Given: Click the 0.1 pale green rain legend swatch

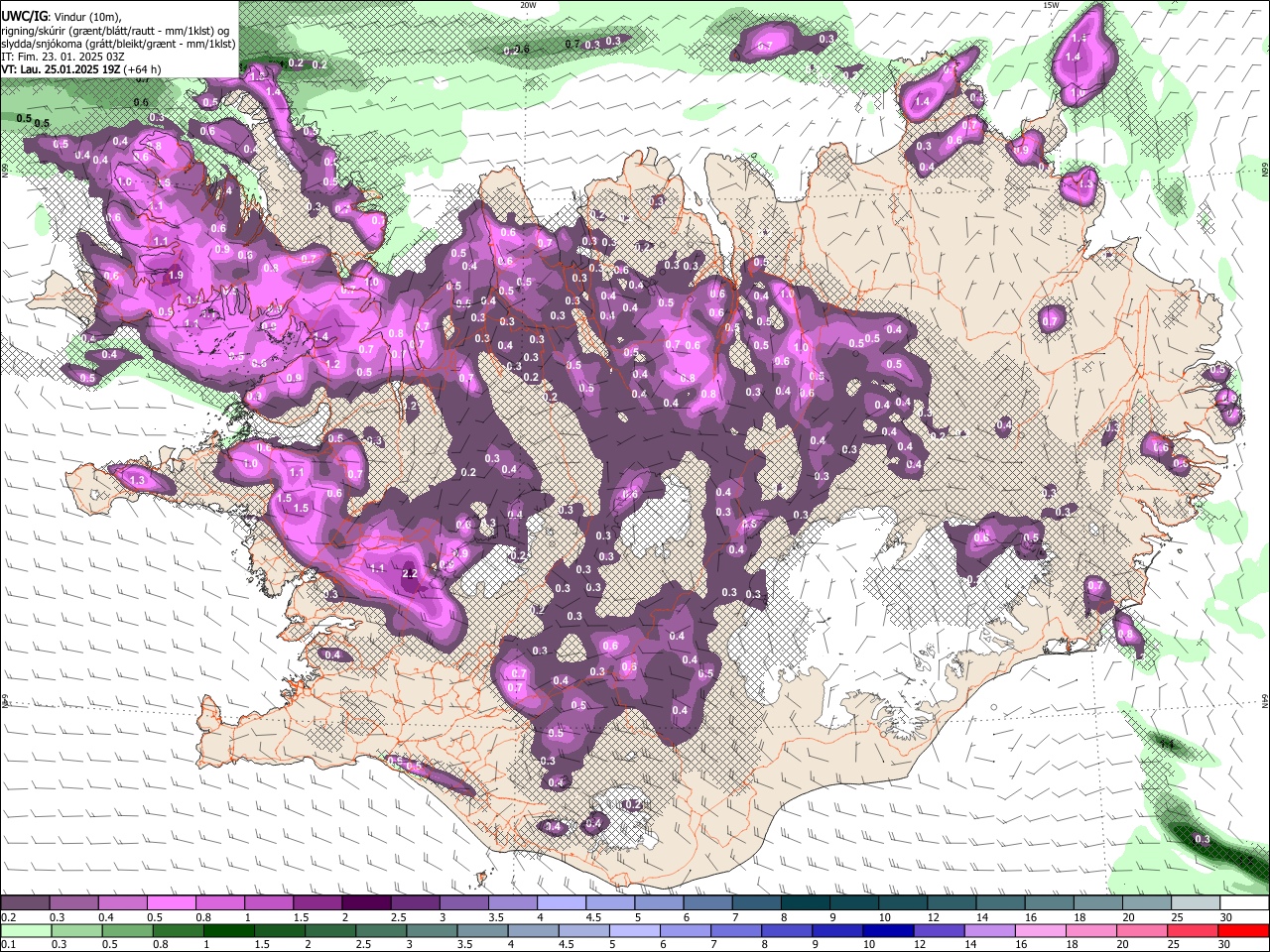Looking at the screenshot, I should click(26, 930).
